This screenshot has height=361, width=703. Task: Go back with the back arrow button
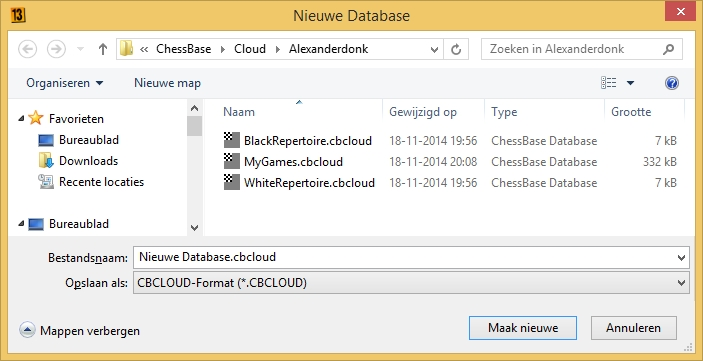(x=27, y=49)
